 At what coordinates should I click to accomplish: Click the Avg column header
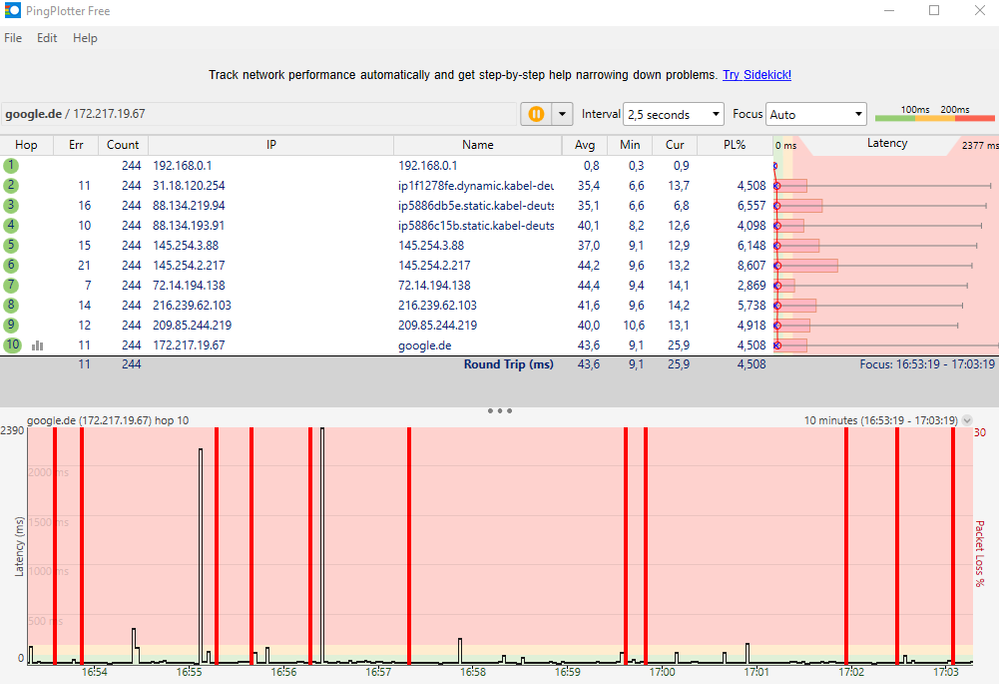[x=585, y=145]
